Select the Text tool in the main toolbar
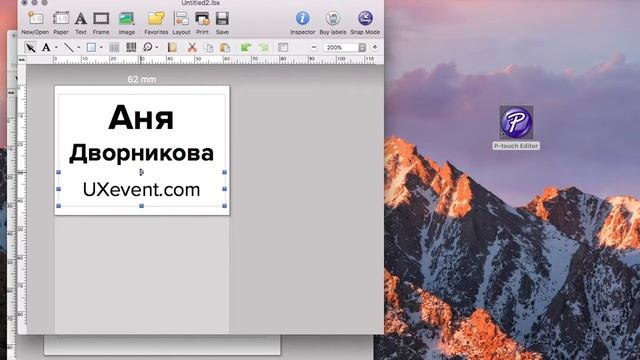640x360 pixels. (81, 19)
